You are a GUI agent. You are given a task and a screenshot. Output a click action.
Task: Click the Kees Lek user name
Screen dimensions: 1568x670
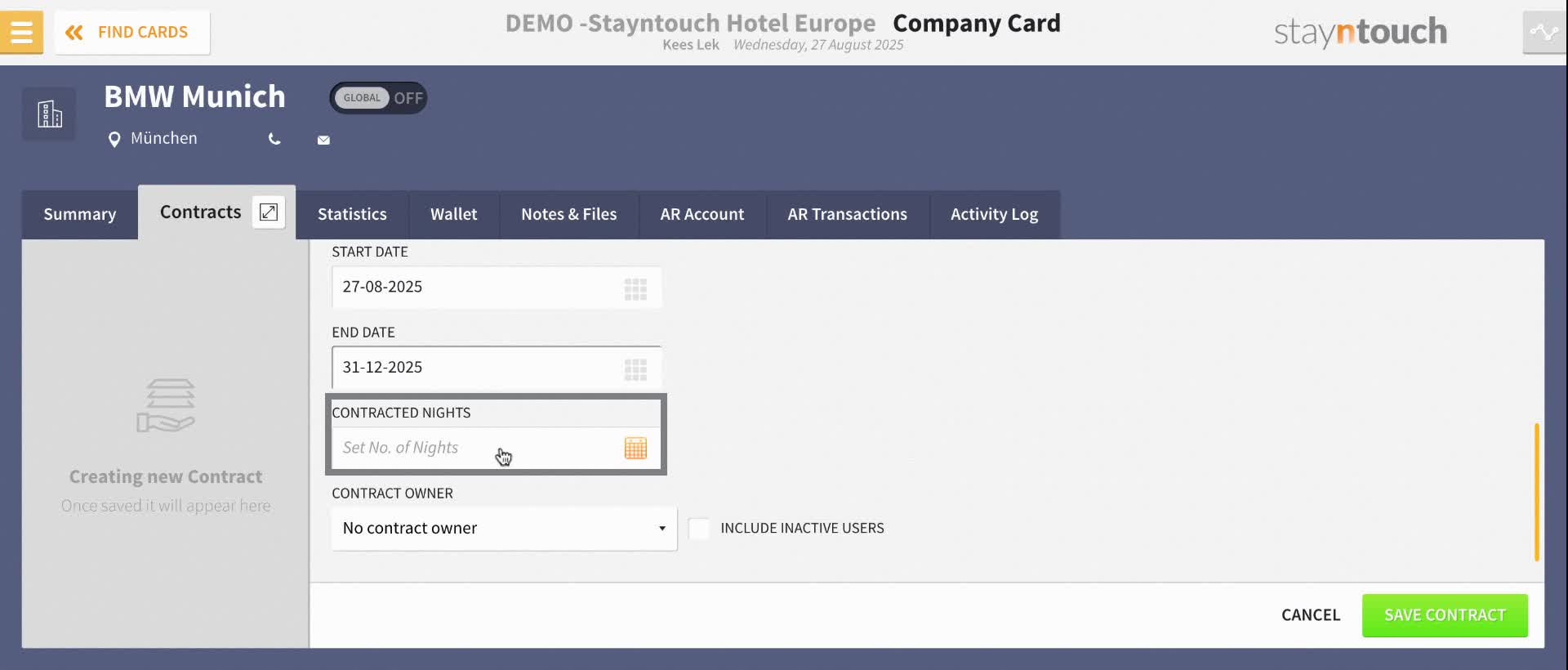pos(691,45)
